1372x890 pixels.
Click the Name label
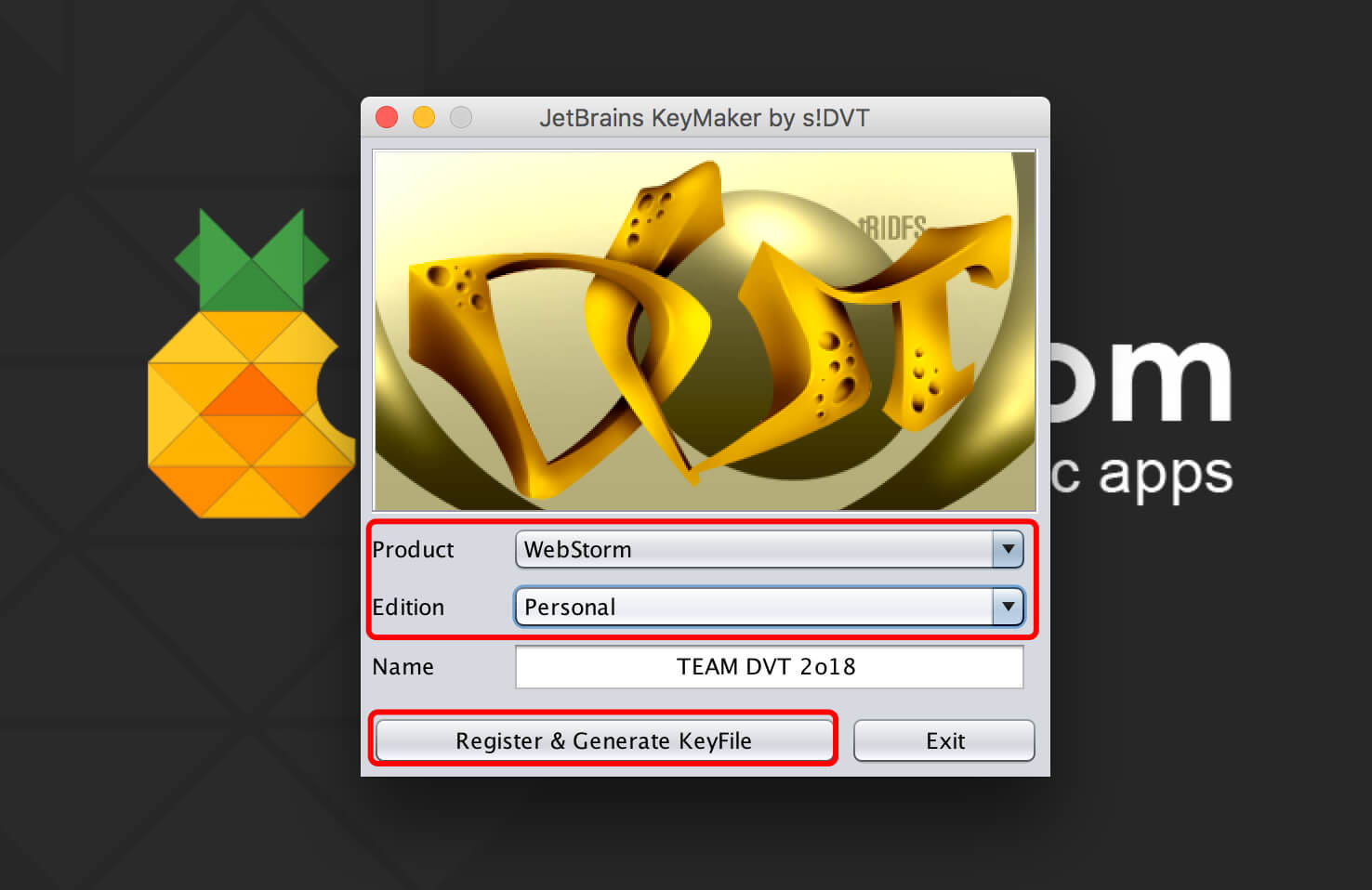tap(402, 666)
